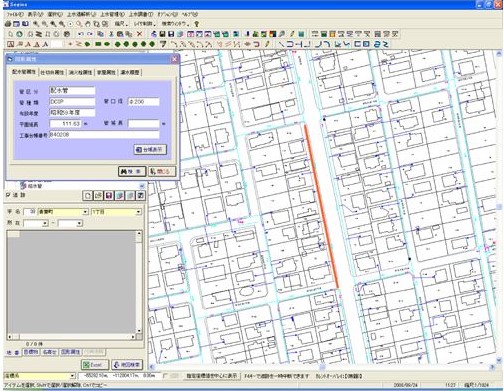Screen dimensions: 504x391
Task: Click the floppy disk save icon in side panel
Action: pos(109,196)
